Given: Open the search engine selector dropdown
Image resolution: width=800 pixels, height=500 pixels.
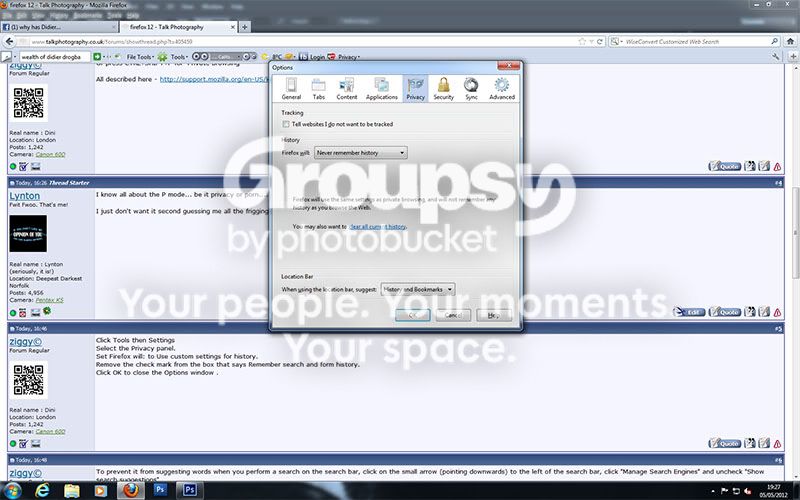Looking at the screenshot, I should [615, 41].
